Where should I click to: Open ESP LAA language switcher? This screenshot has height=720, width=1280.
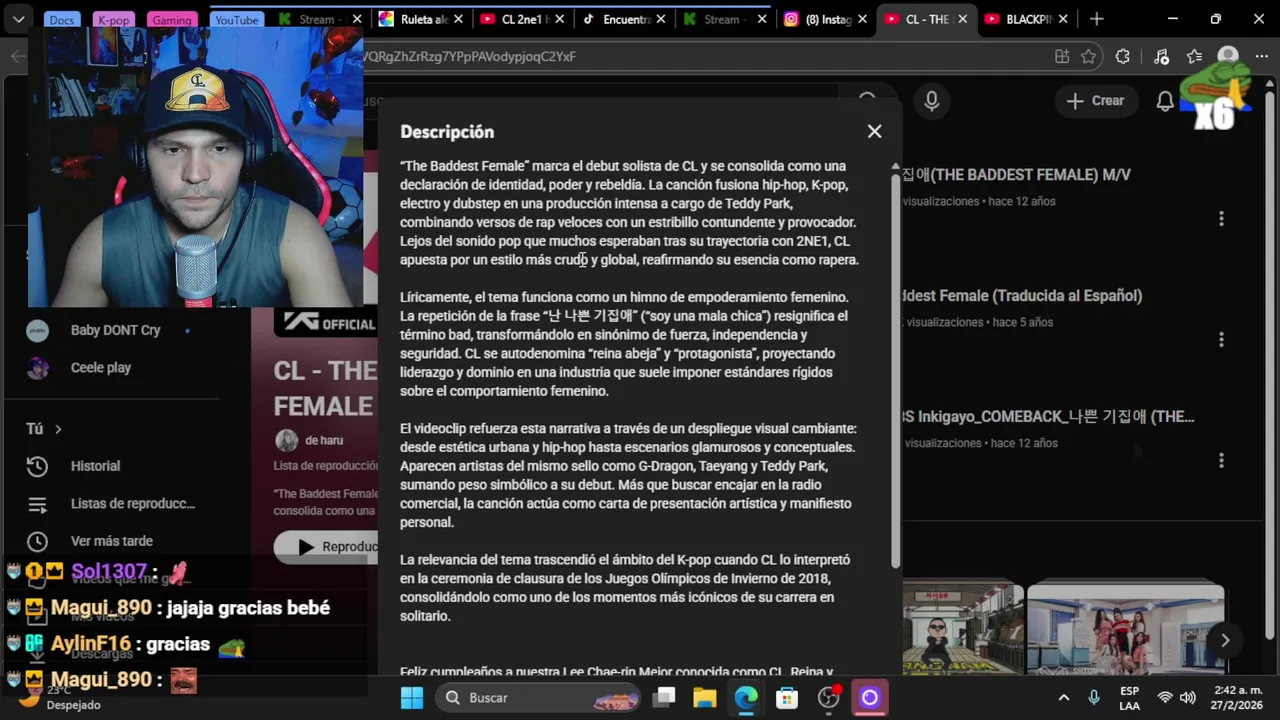[x=1129, y=698]
